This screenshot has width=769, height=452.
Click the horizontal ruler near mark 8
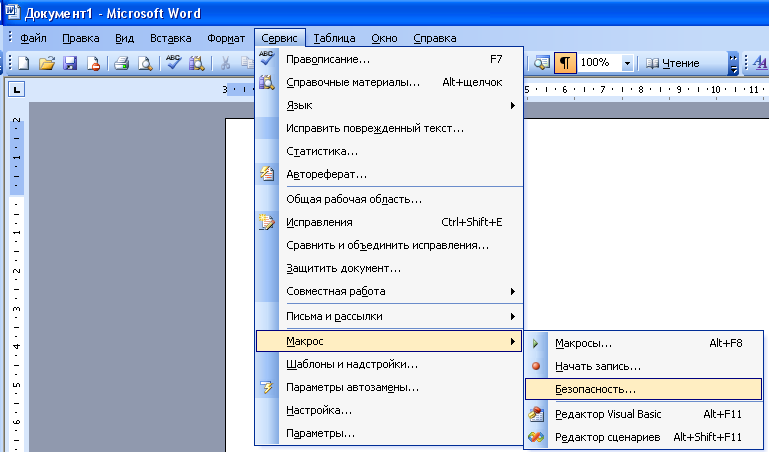[x=641, y=90]
